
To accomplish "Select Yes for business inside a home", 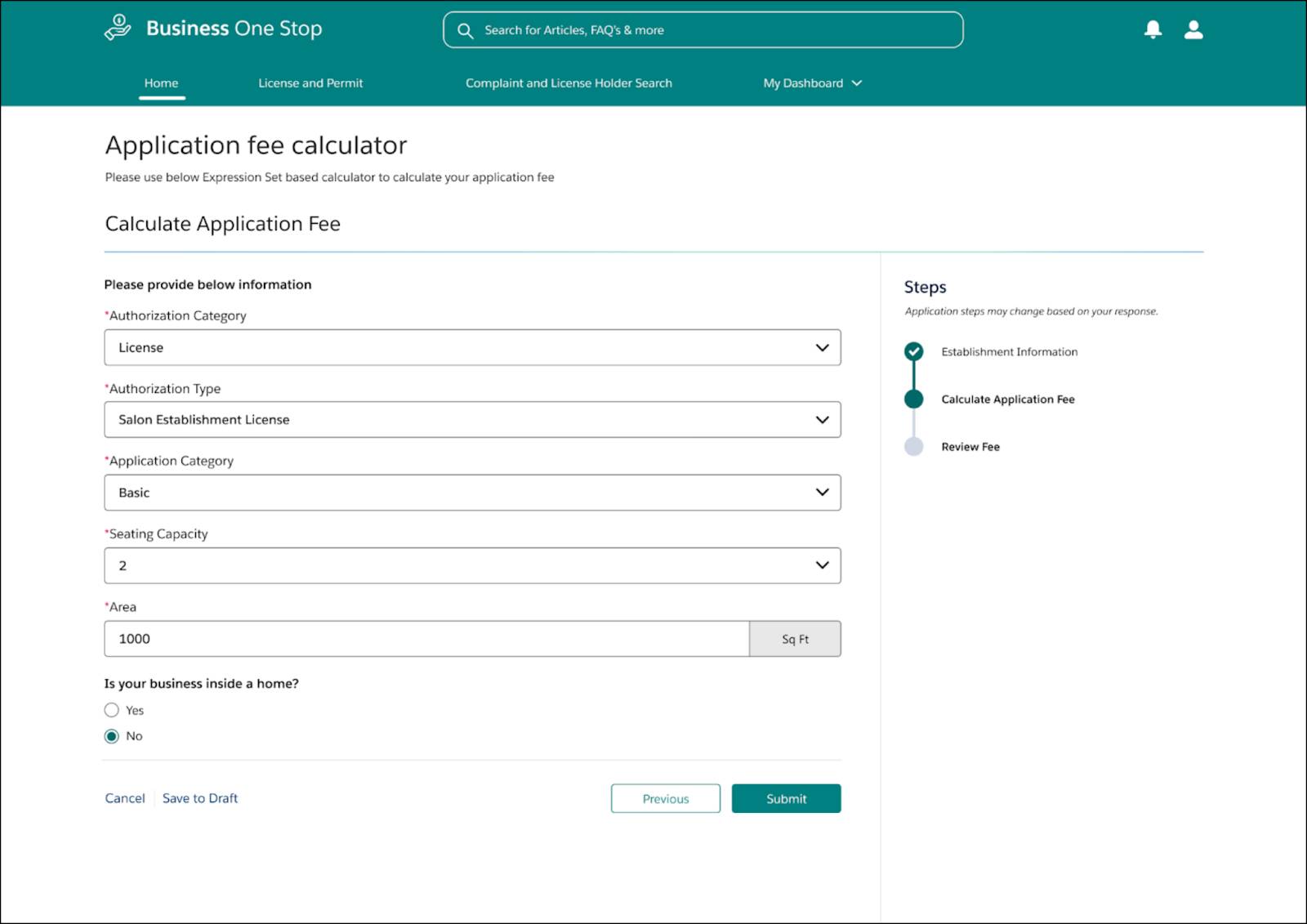I will 112,710.
